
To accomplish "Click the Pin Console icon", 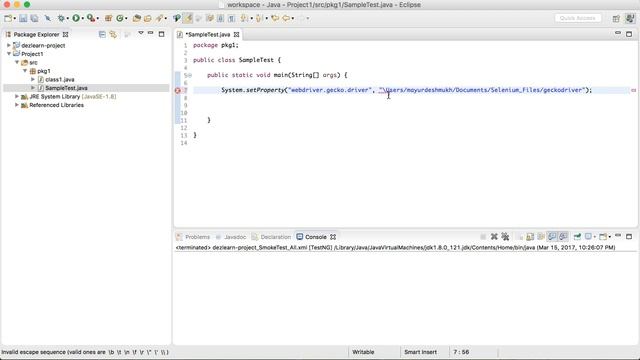I will pyautogui.click(x=577, y=237).
